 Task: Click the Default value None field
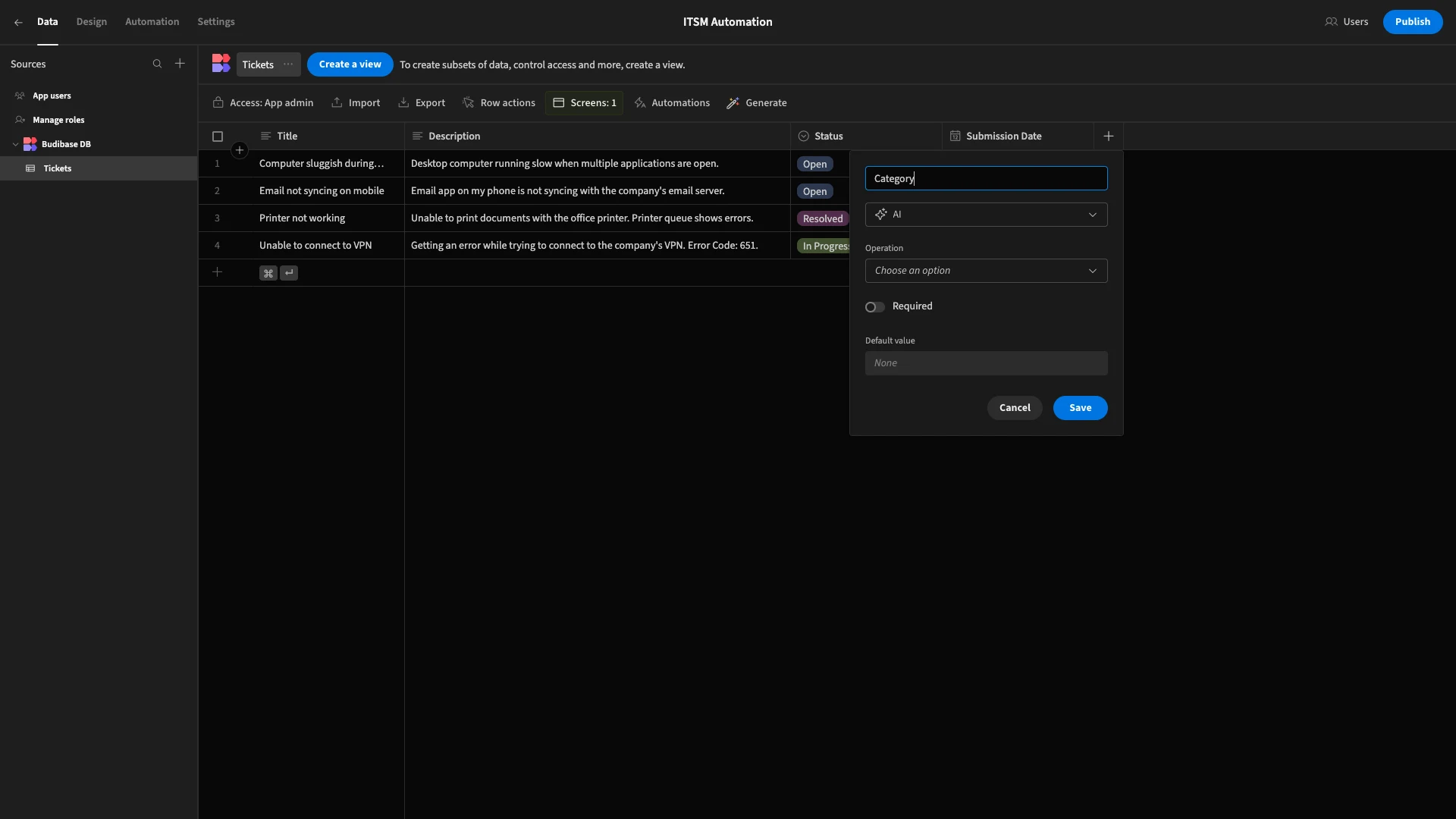[x=986, y=363]
